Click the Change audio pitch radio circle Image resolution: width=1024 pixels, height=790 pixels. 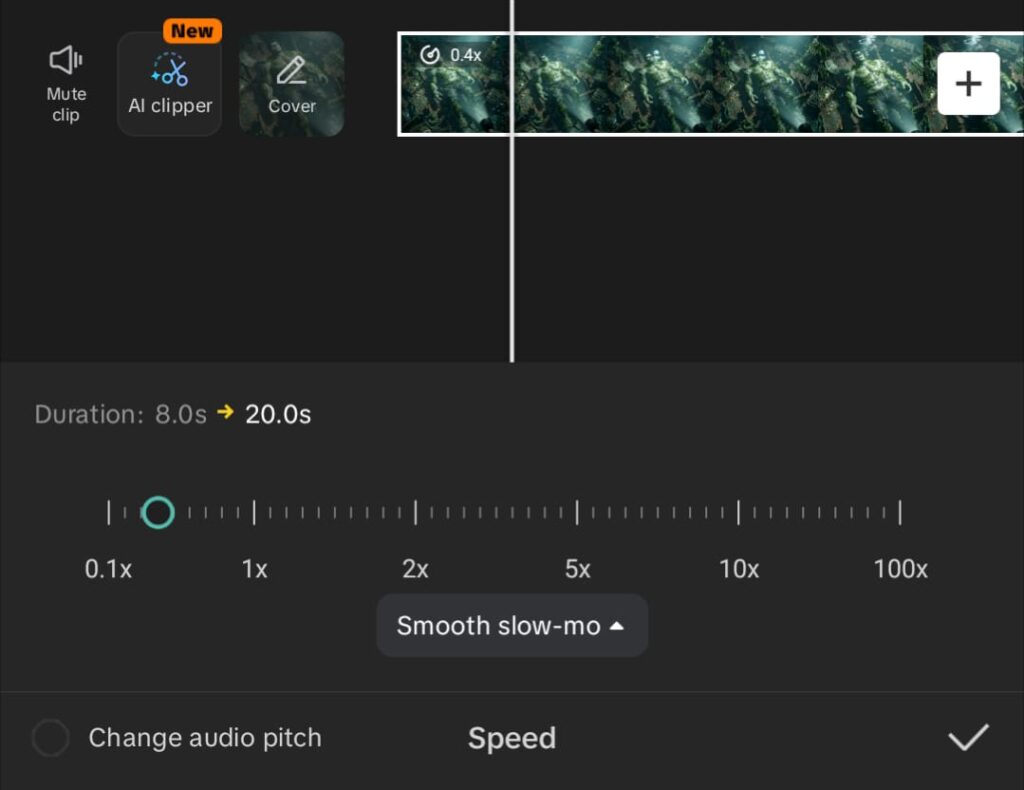52,738
